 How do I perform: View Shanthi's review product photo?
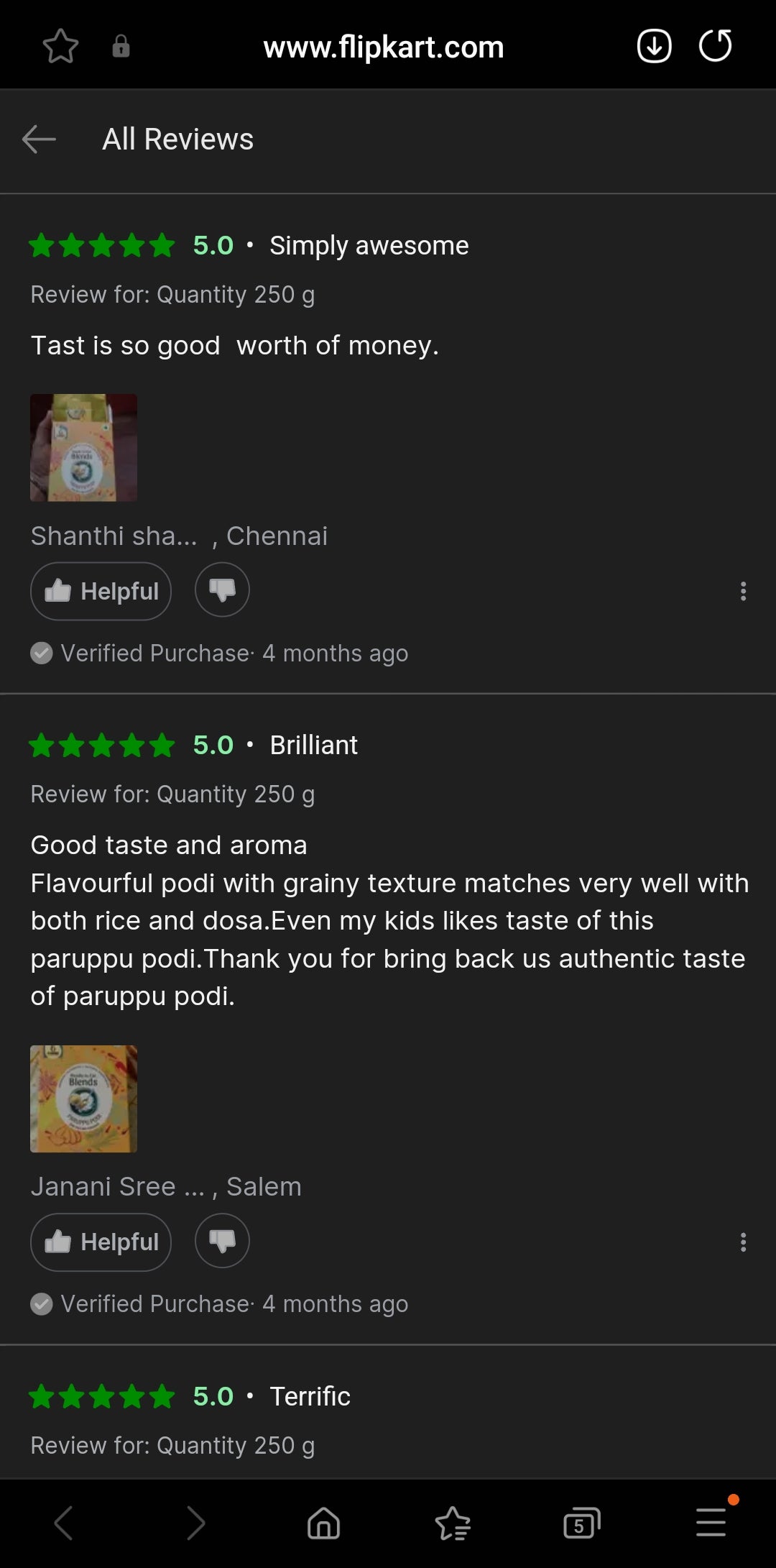[x=83, y=447]
